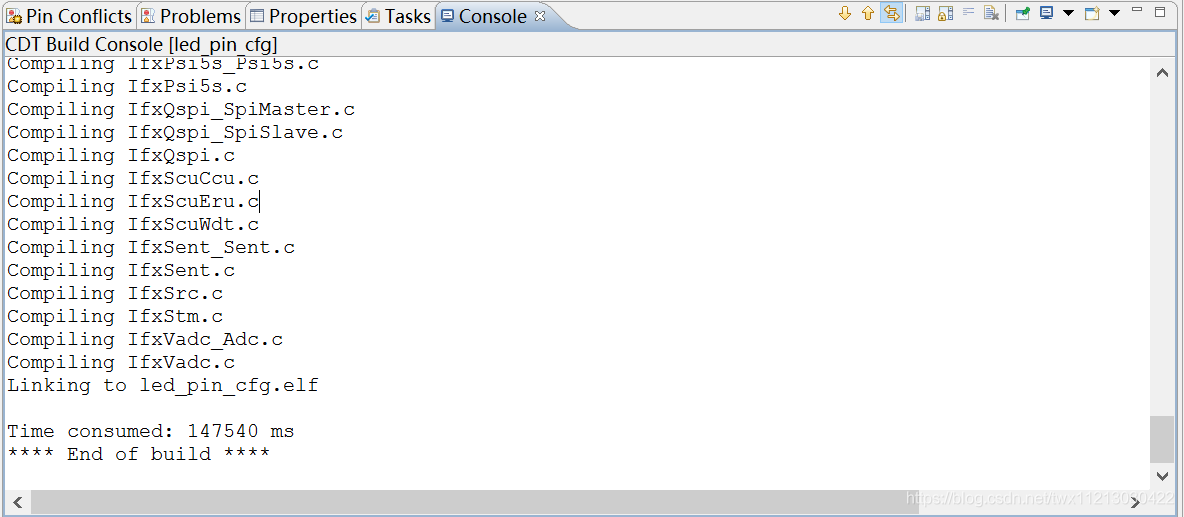
Task: Click the Next Error down arrow icon
Action: click(845, 14)
